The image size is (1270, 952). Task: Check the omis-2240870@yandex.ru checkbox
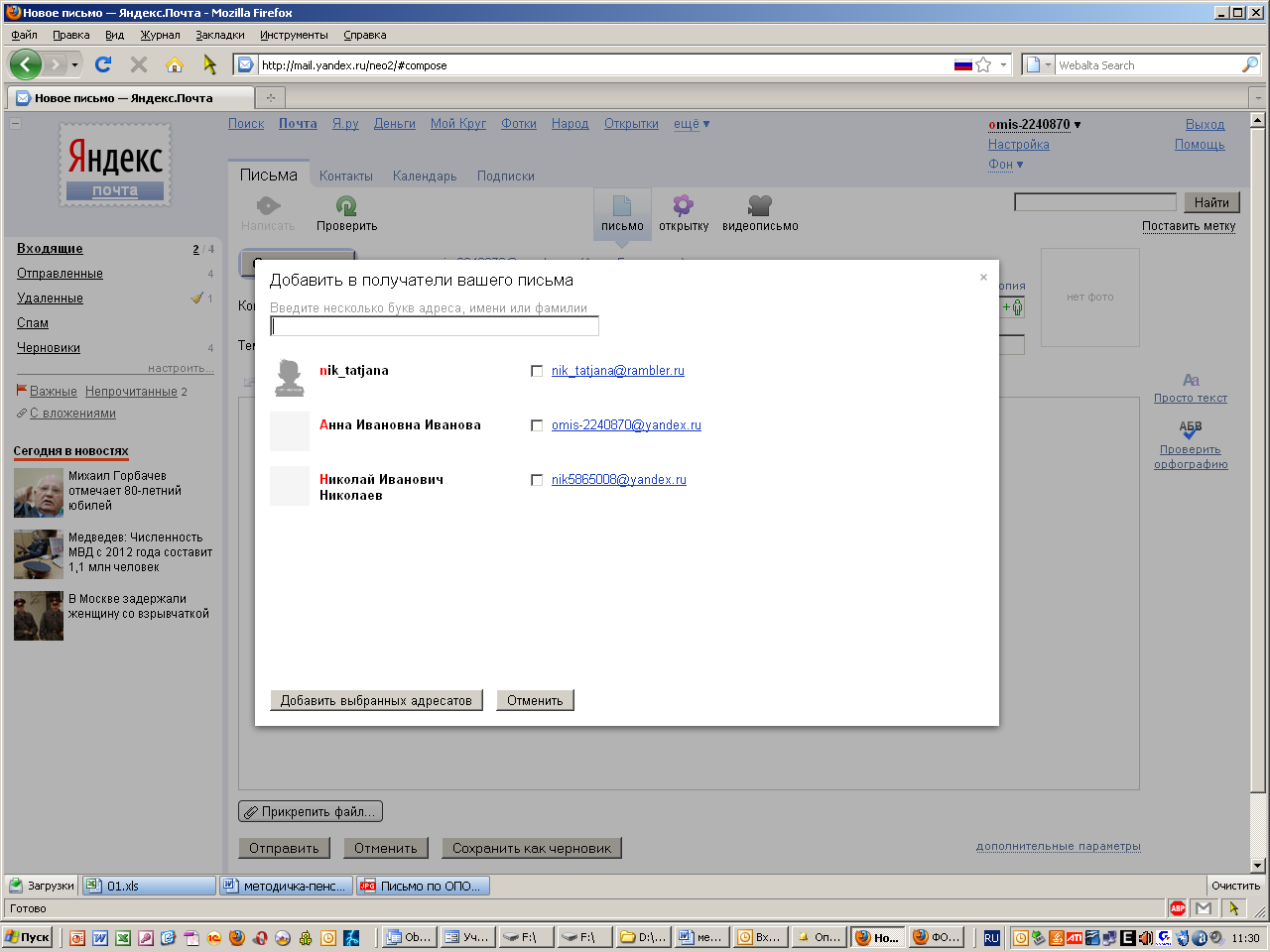coord(537,425)
